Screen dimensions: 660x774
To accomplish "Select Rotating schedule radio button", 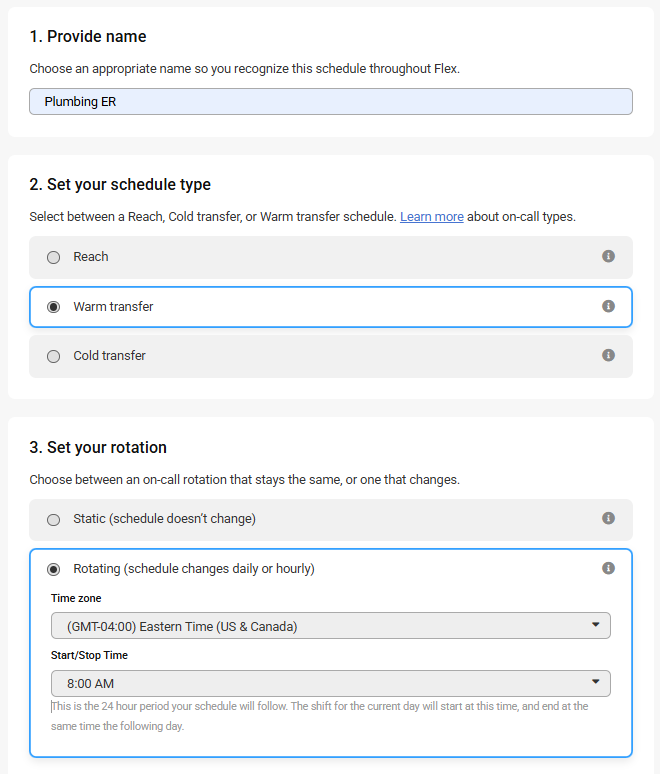I will click(54, 569).
